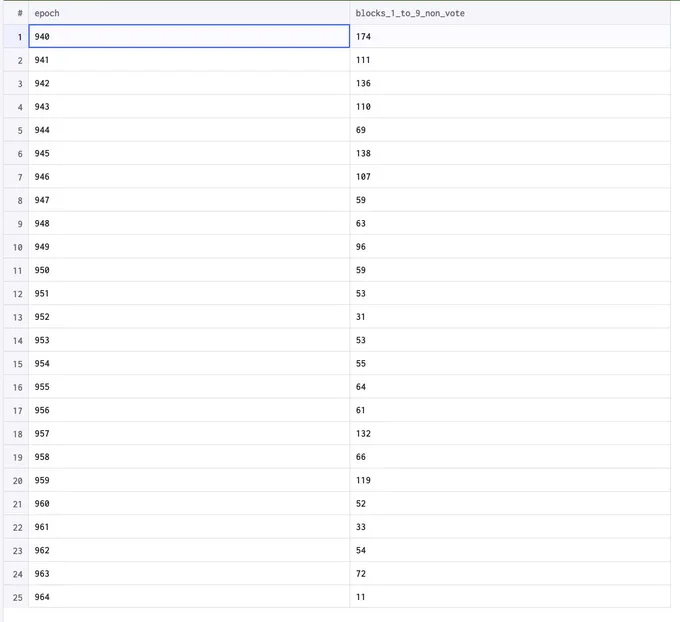Select value cell 132
Viewport: 680px width, 622px height.
[510, 434]
